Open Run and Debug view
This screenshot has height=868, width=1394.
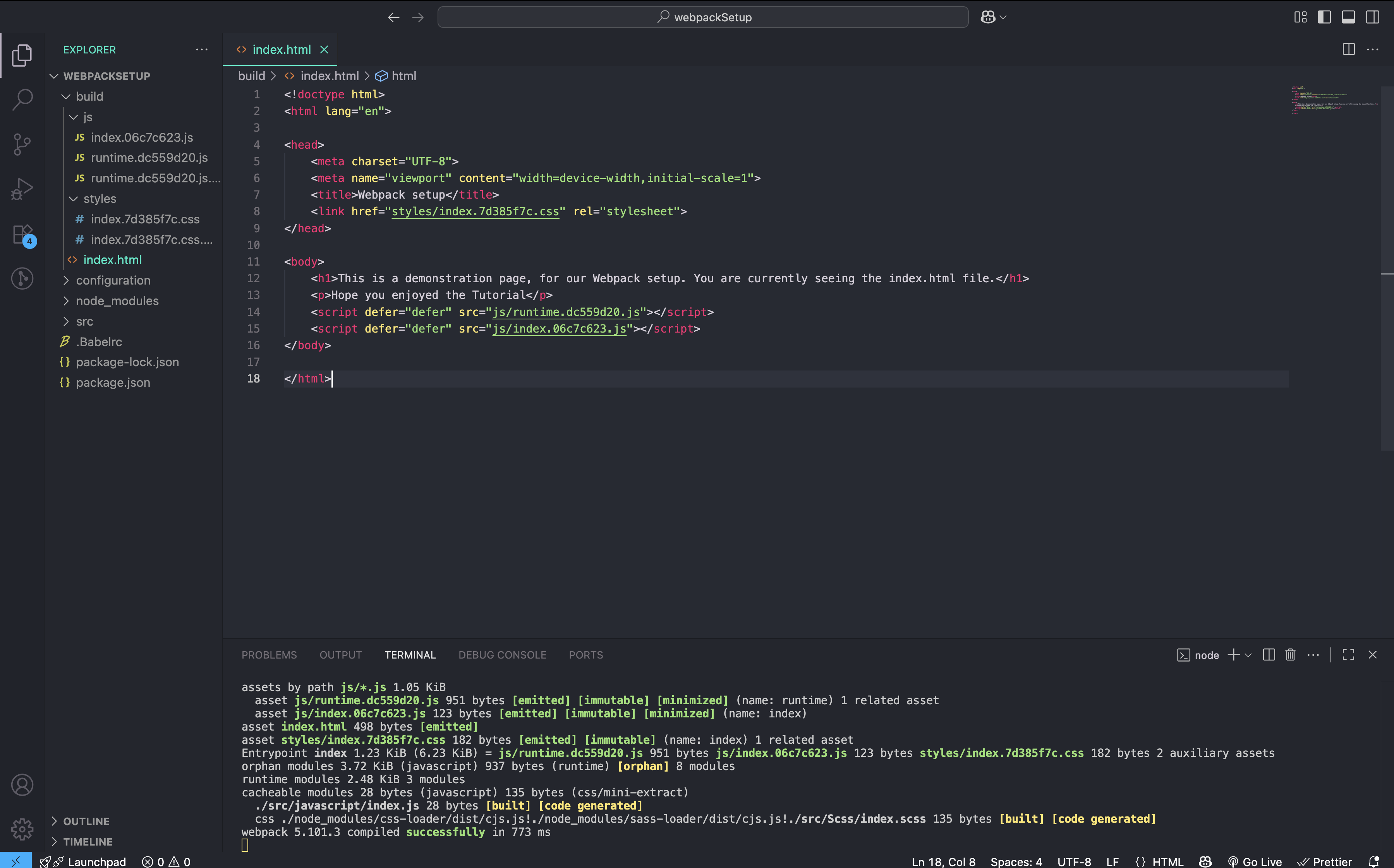22,189
